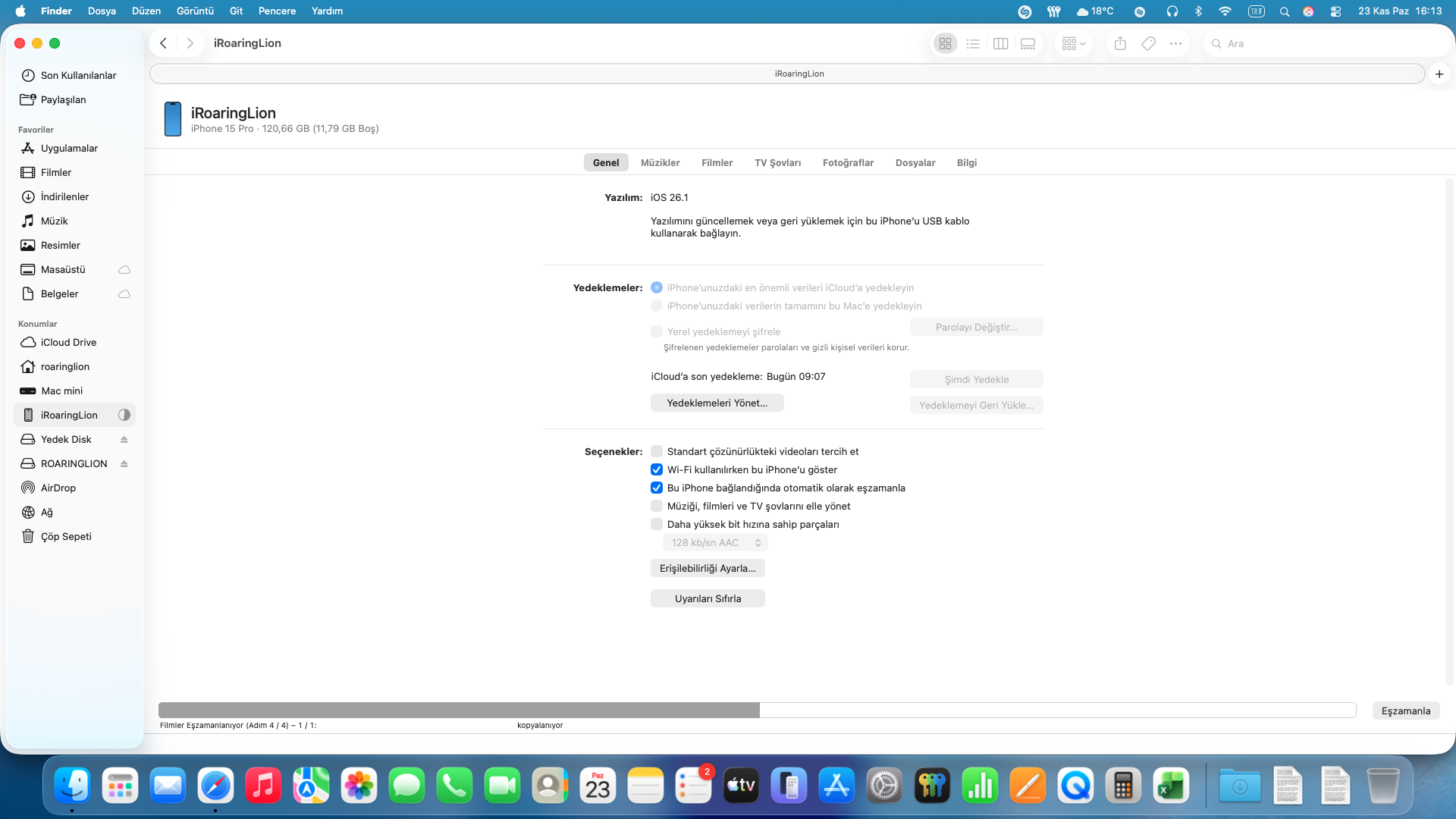Viewport: 1456px width, 819px height.
Task: Toggle Wi-Fi kullanılırken iPhone'u göster
Action: (x=657, y=469)
